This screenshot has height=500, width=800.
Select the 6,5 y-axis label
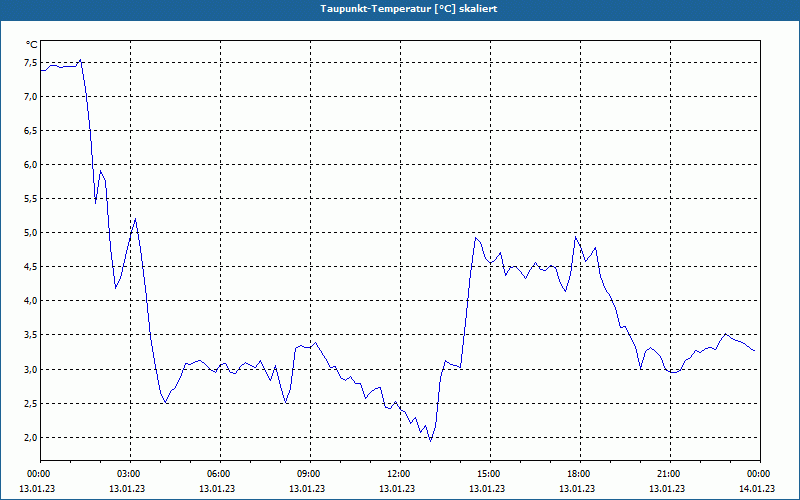point(30,131)
